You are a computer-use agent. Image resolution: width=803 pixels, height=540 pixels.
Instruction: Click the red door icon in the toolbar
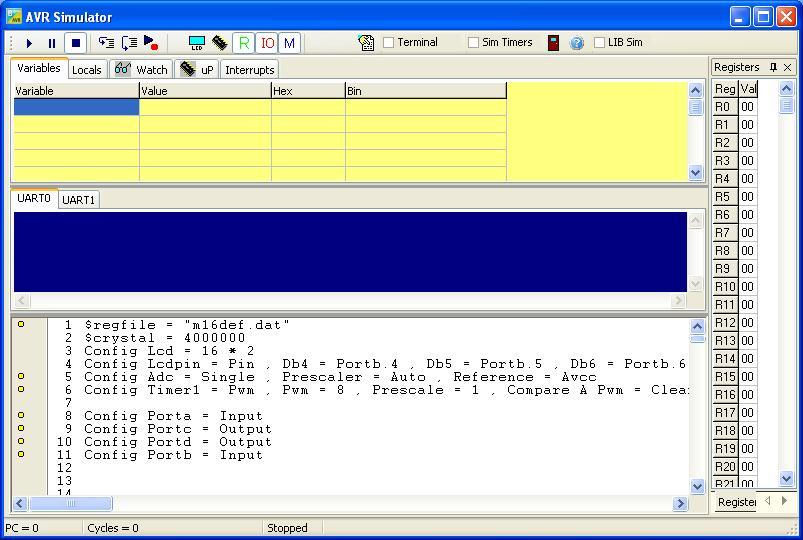tap(553, 43)
